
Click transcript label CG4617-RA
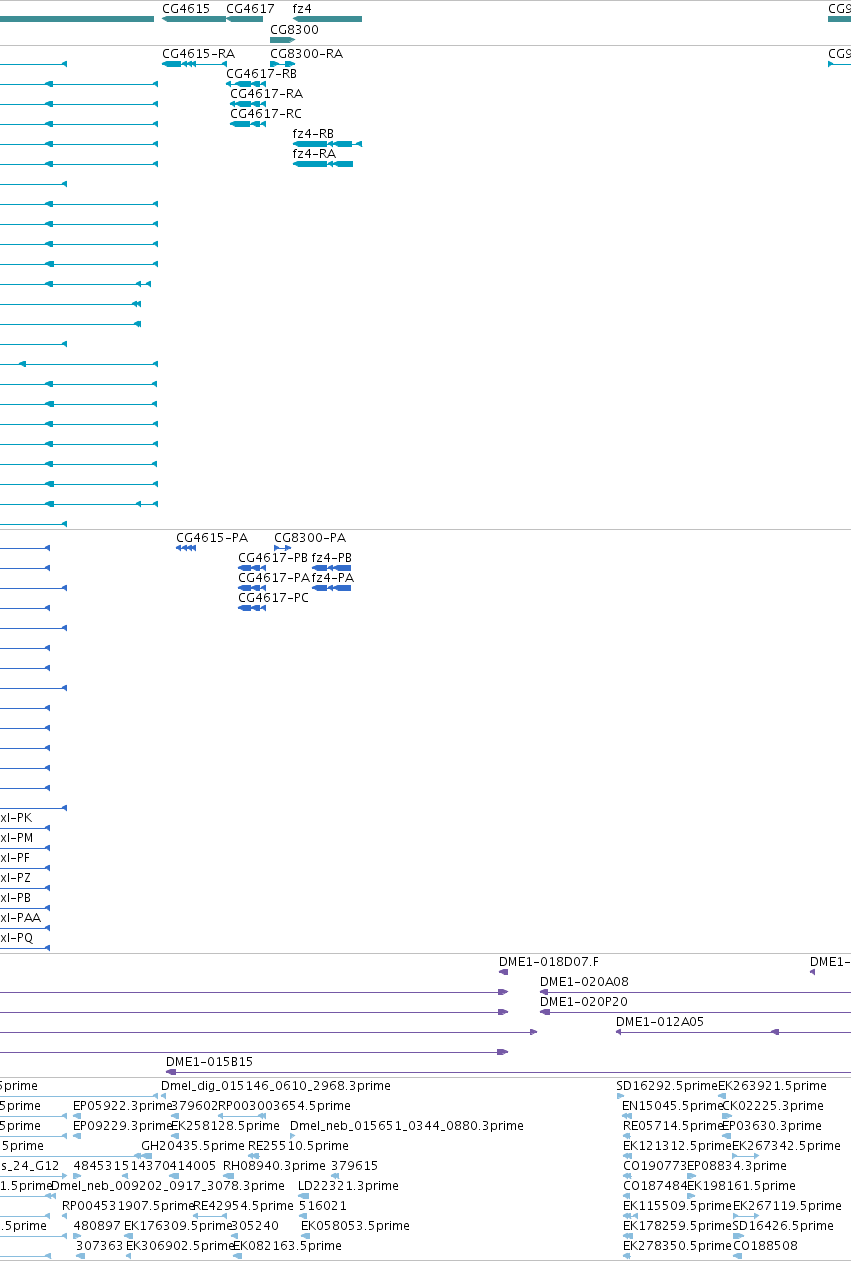[x=266, y=94]
